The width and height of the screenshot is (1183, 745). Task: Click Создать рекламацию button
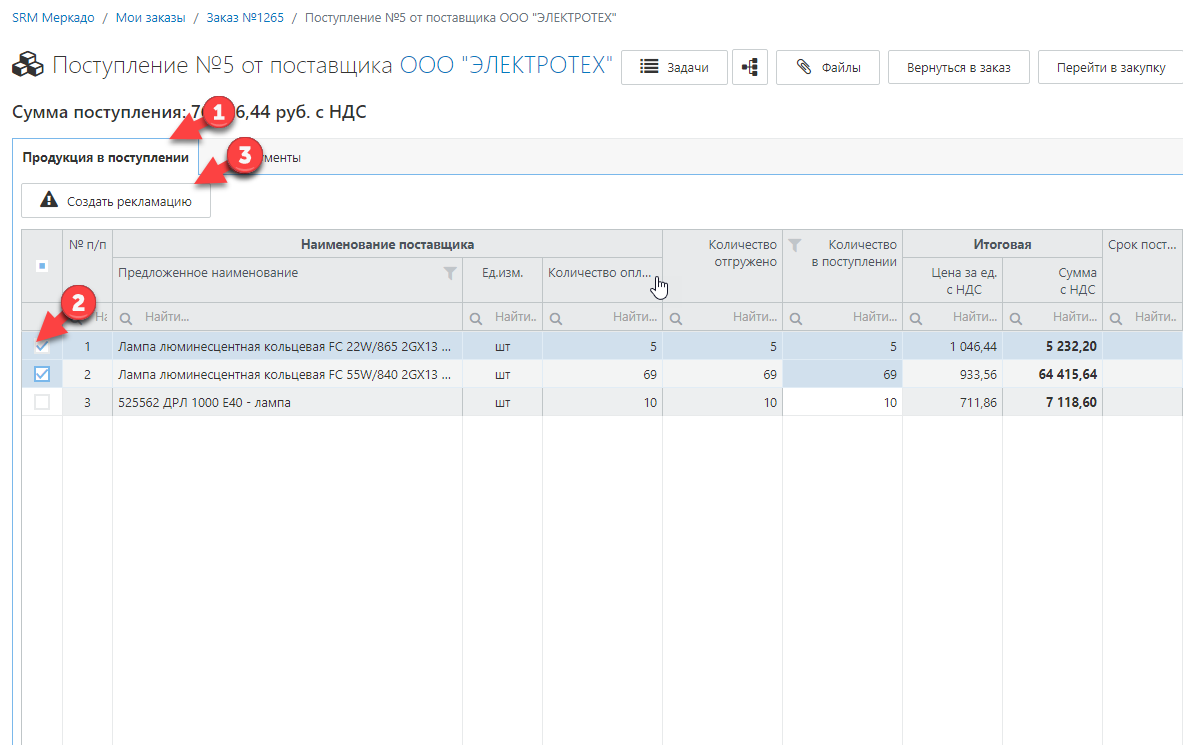click(x=116, y=201)
